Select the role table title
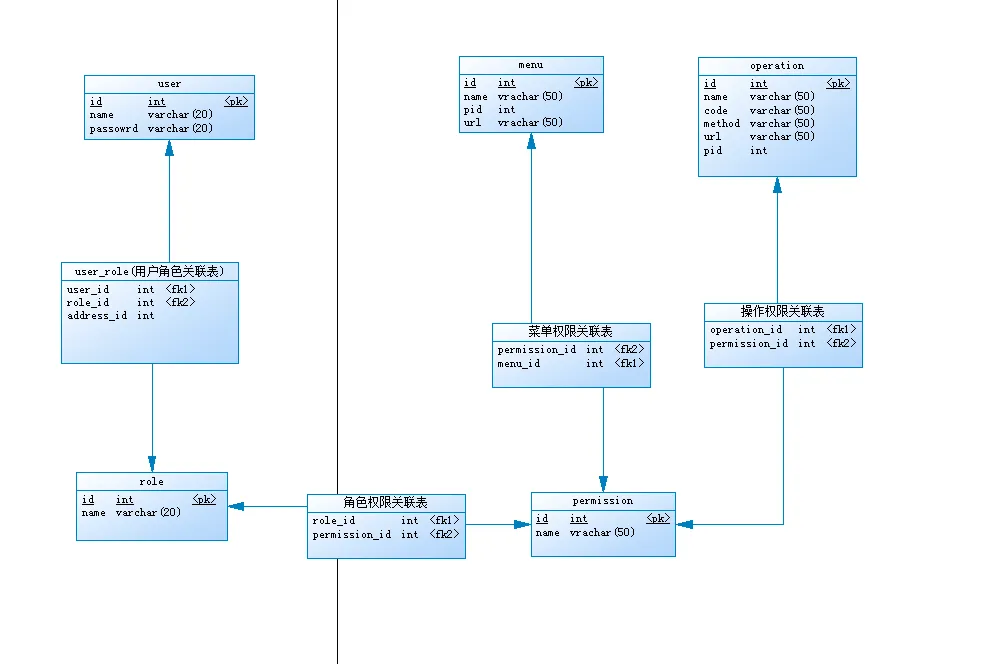1002x664 pixels. [151, 482]
